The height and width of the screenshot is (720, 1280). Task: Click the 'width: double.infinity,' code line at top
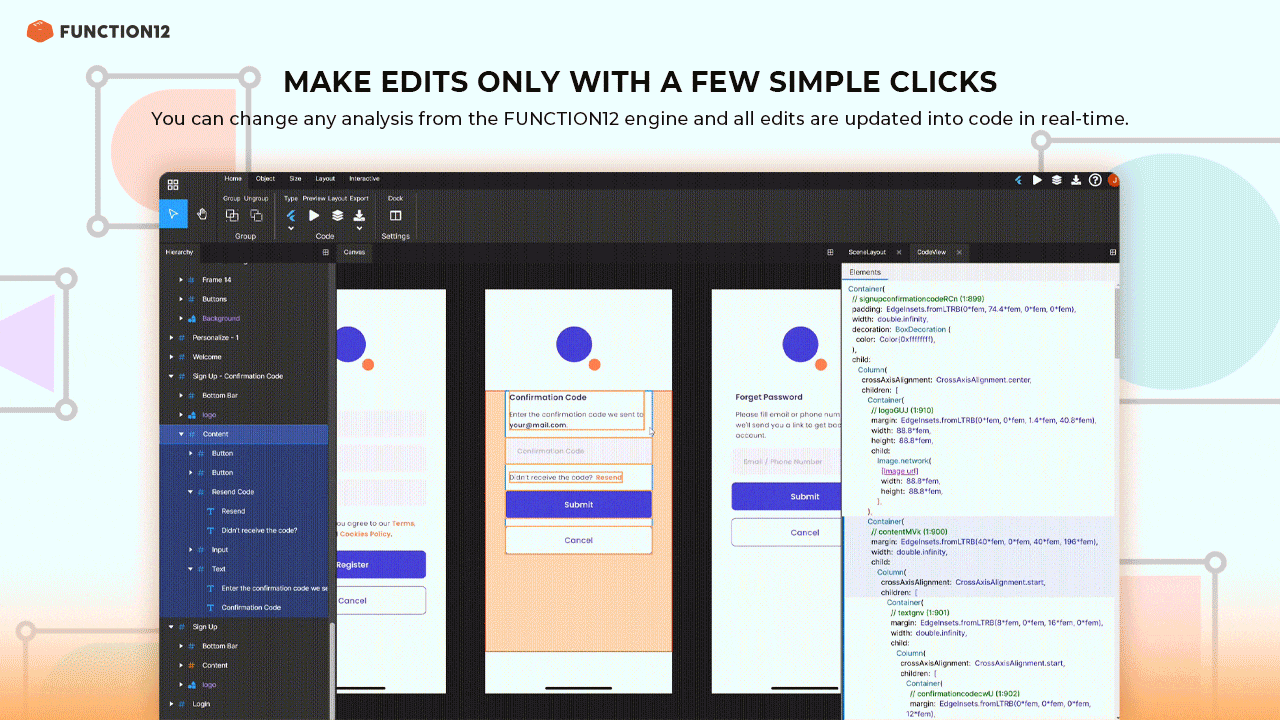pos(891,319)
